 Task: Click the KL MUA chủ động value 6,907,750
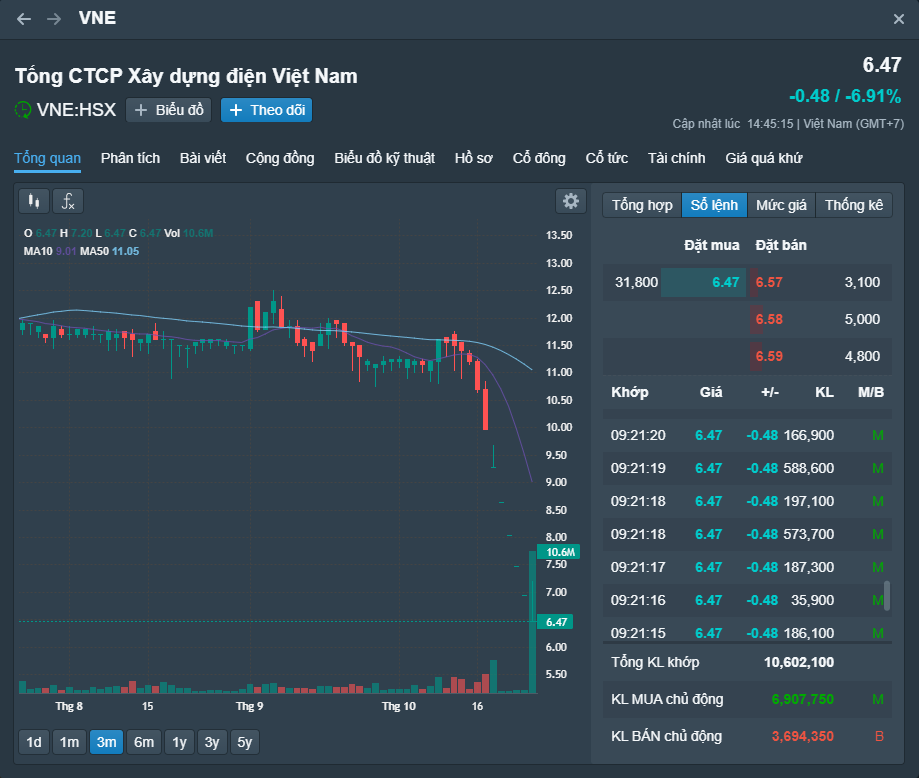click(802, 699)
